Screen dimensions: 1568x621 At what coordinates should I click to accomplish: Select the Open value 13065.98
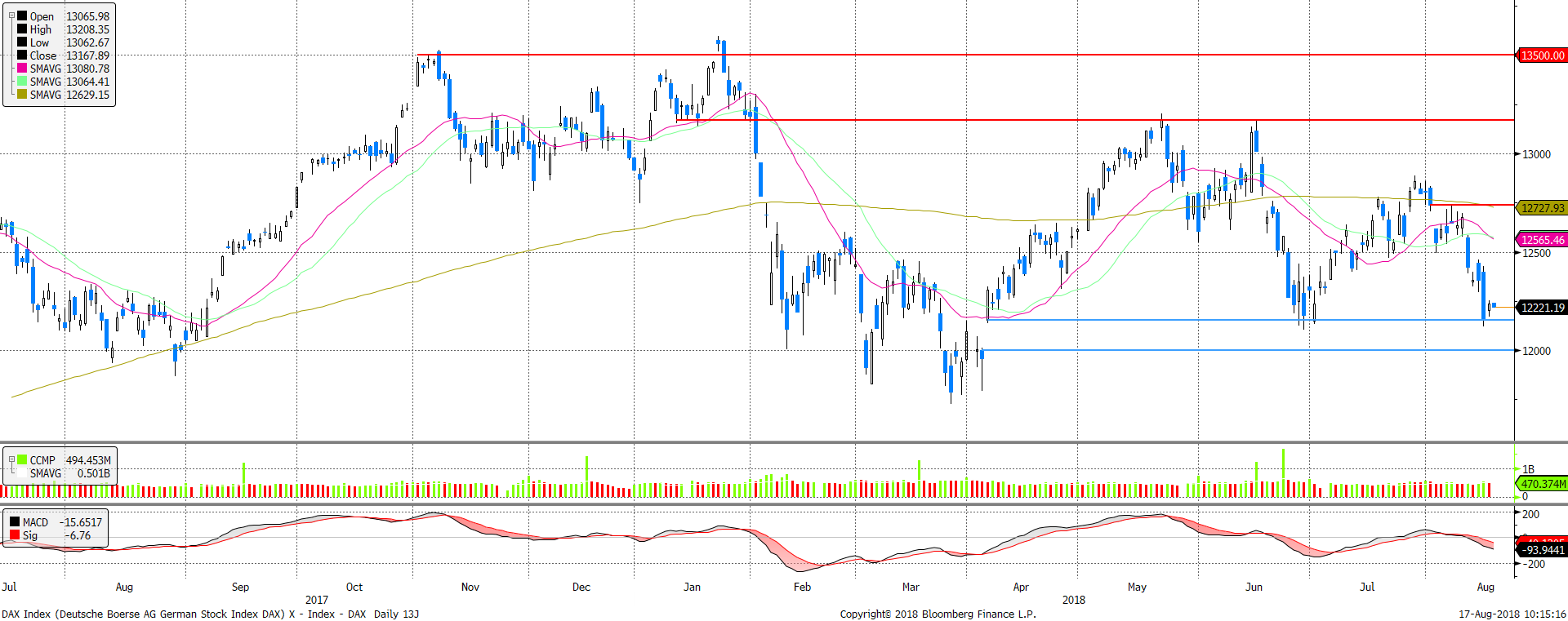87,16
